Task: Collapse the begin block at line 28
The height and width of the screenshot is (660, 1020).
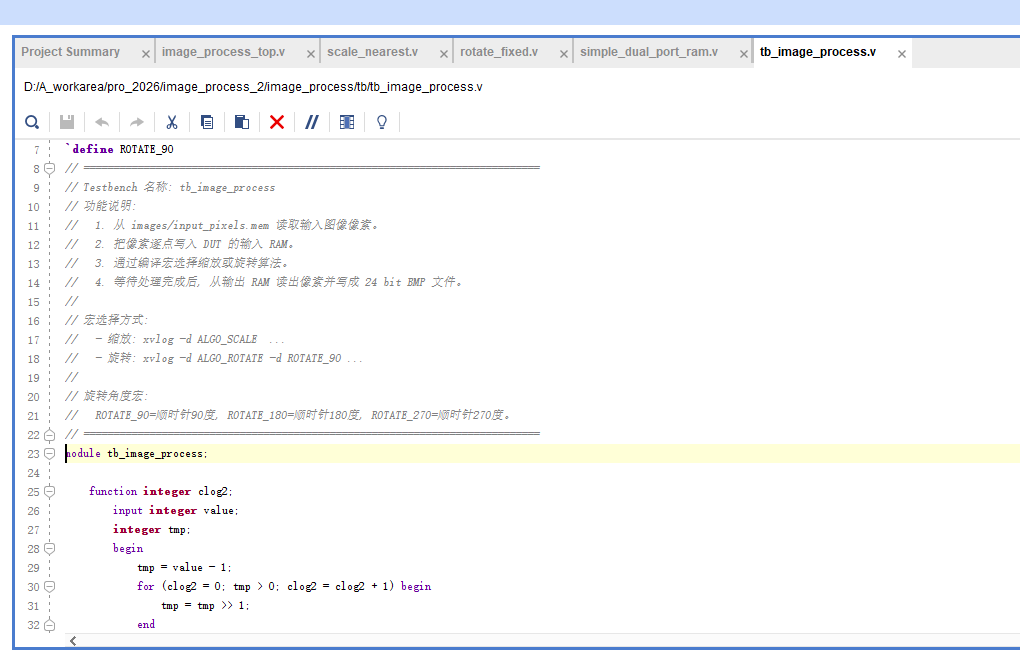Action: tap(49, 549)
